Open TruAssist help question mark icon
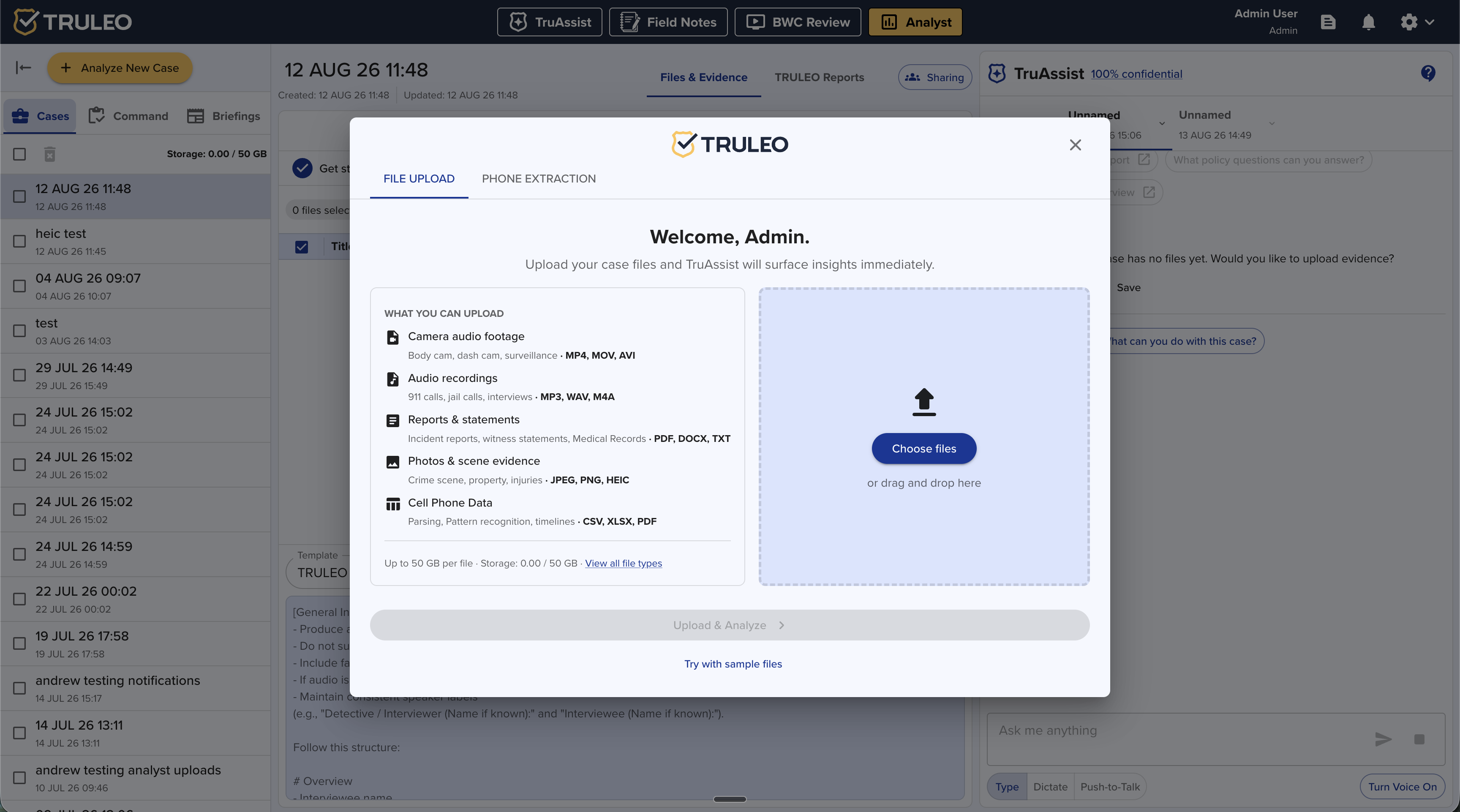Image resolution: width=1460 pixels, height=812 pixels. [1428, 73]
